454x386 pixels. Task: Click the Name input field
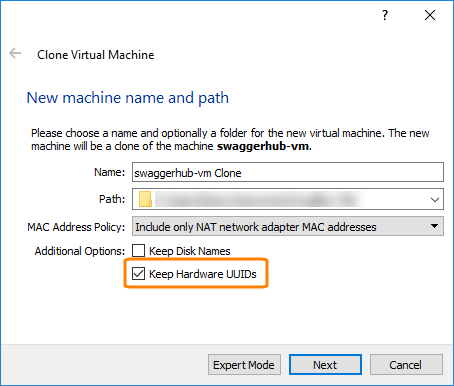[288, 172]
